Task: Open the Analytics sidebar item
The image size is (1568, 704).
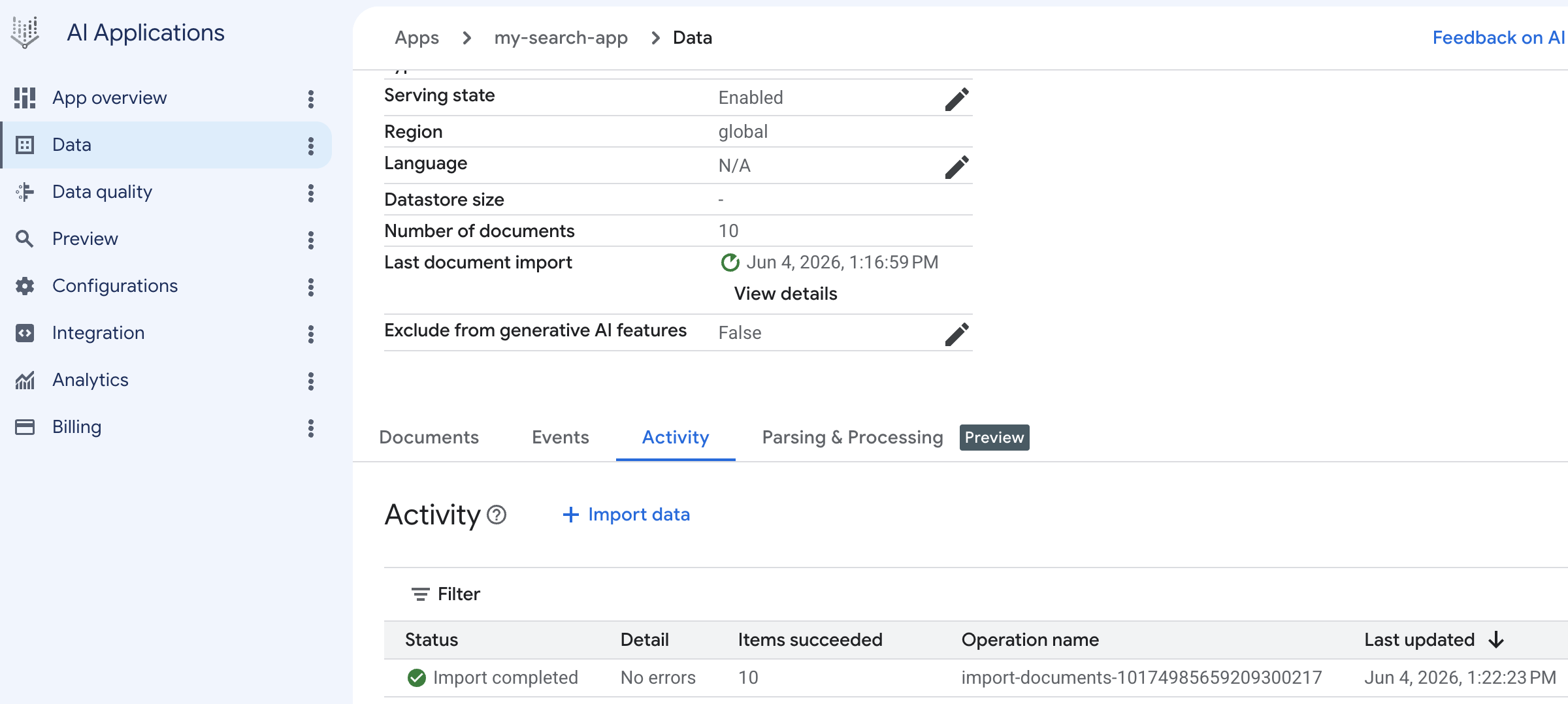Action: coord(166,380)
